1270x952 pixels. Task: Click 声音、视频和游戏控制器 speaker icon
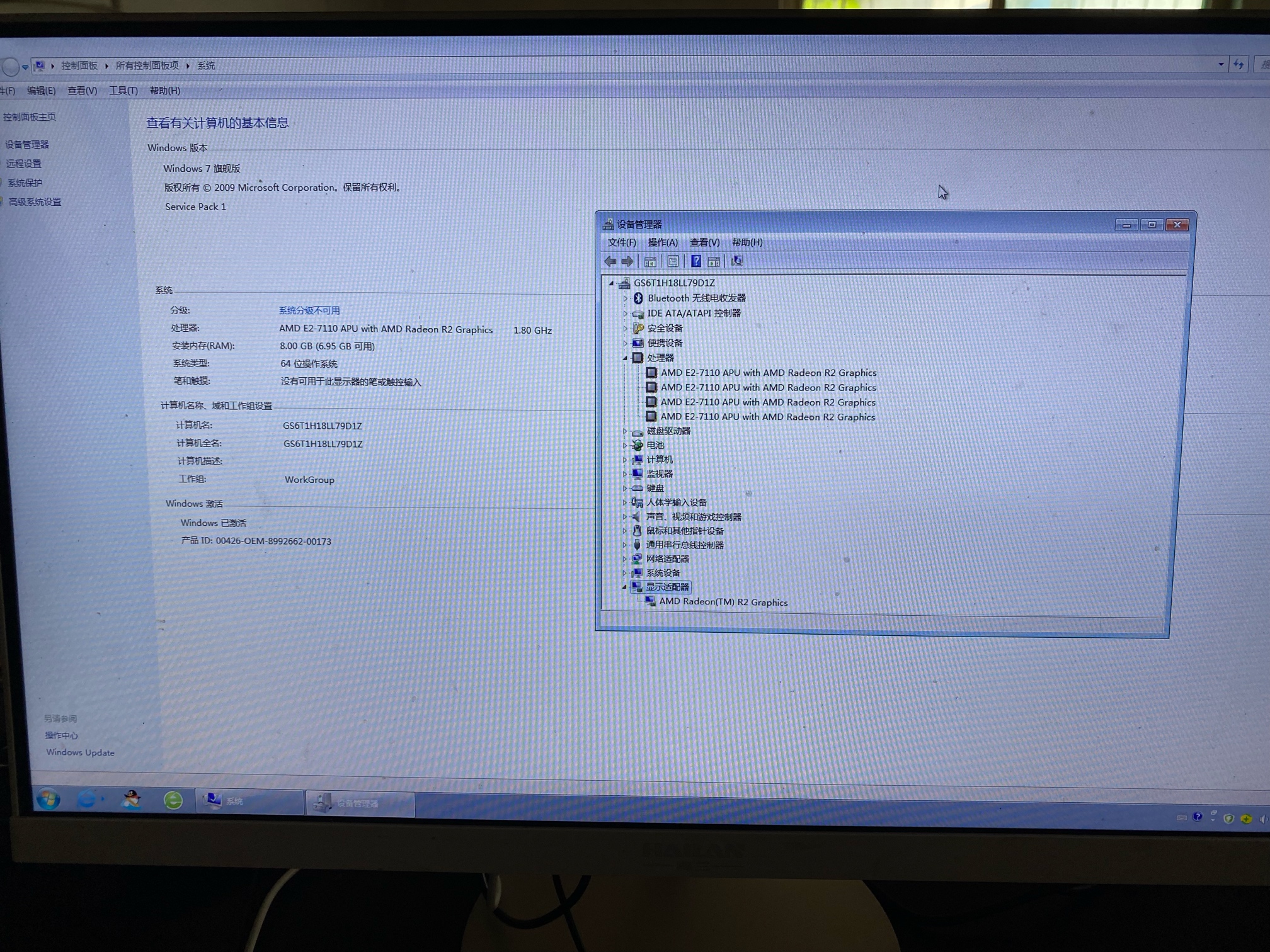tap(637, 517)
